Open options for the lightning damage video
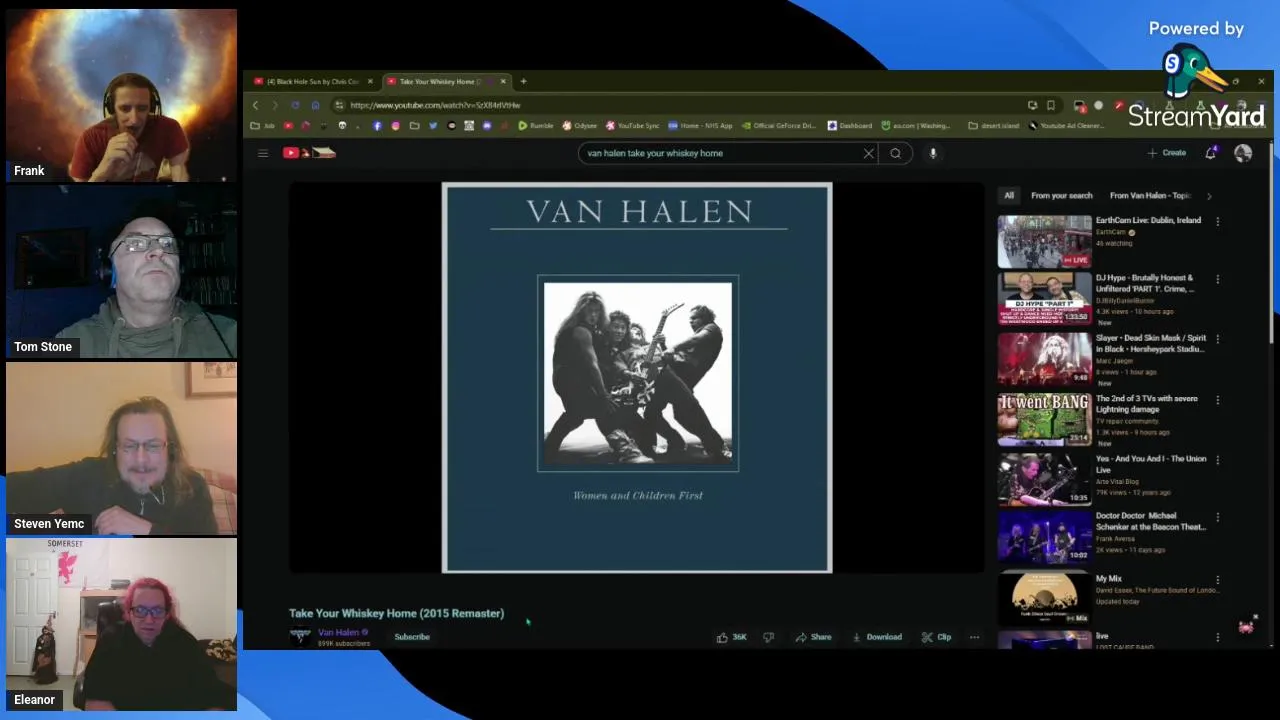Screen dimensions: 1280x720 [1217, 400]
